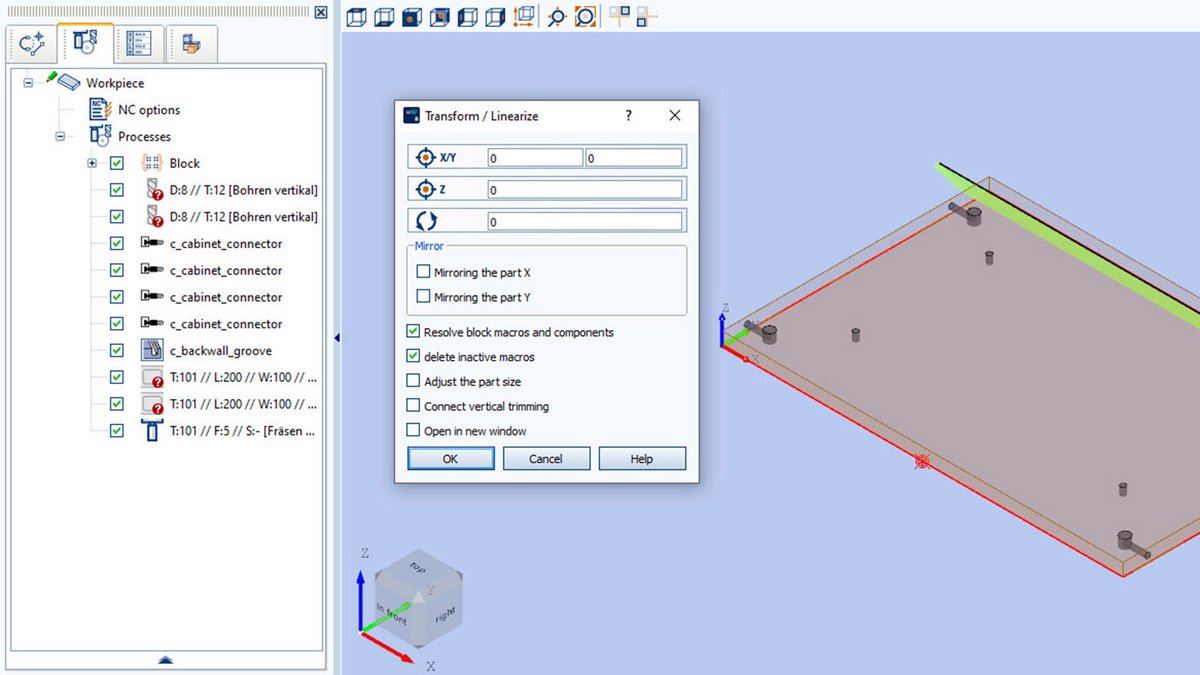Collapse the Processes branch
The height and width of the screenshot is (675, 1200).
59,136
